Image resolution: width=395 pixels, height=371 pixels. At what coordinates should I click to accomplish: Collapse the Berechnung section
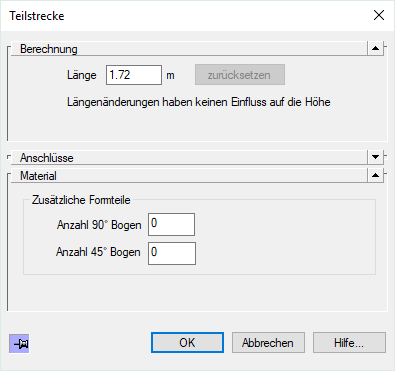pyautogui.click(x=376, y=48)
